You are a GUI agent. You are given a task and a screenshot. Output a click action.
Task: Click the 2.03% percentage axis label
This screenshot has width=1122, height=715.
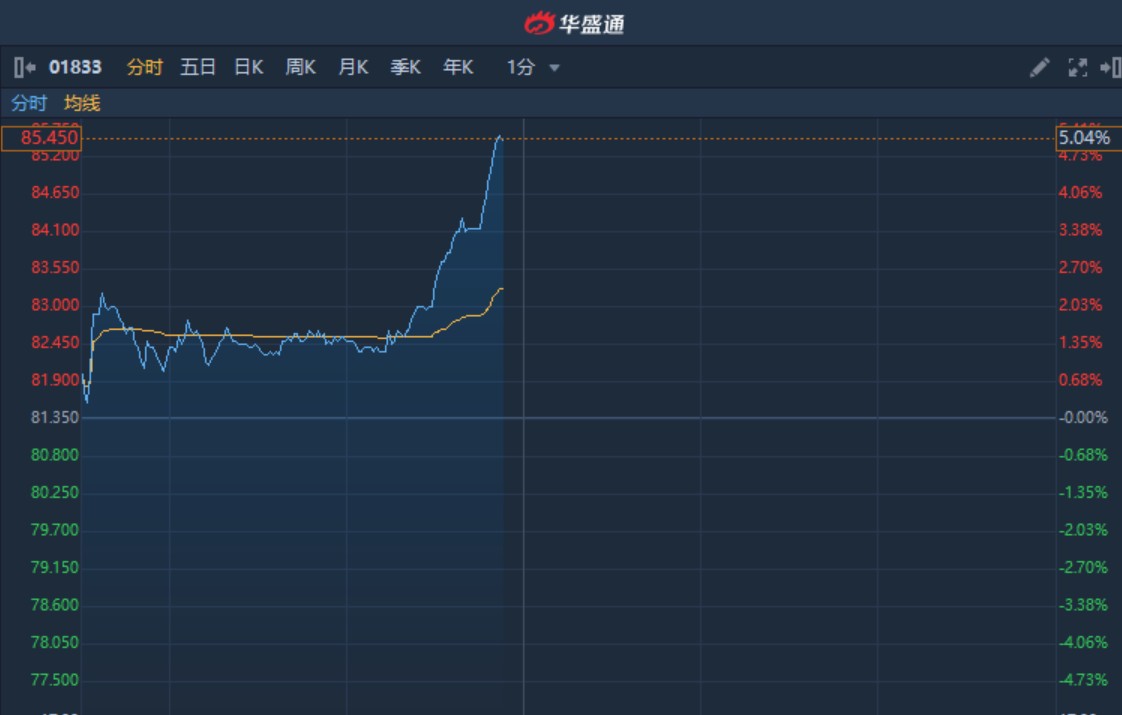pyautogui.click(x=1080, y=305)
